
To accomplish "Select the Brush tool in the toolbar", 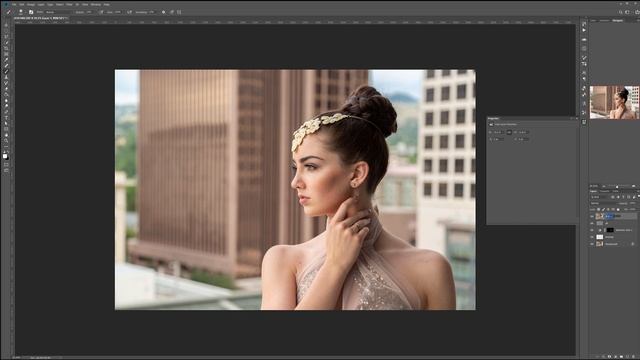I will [6, 71].
